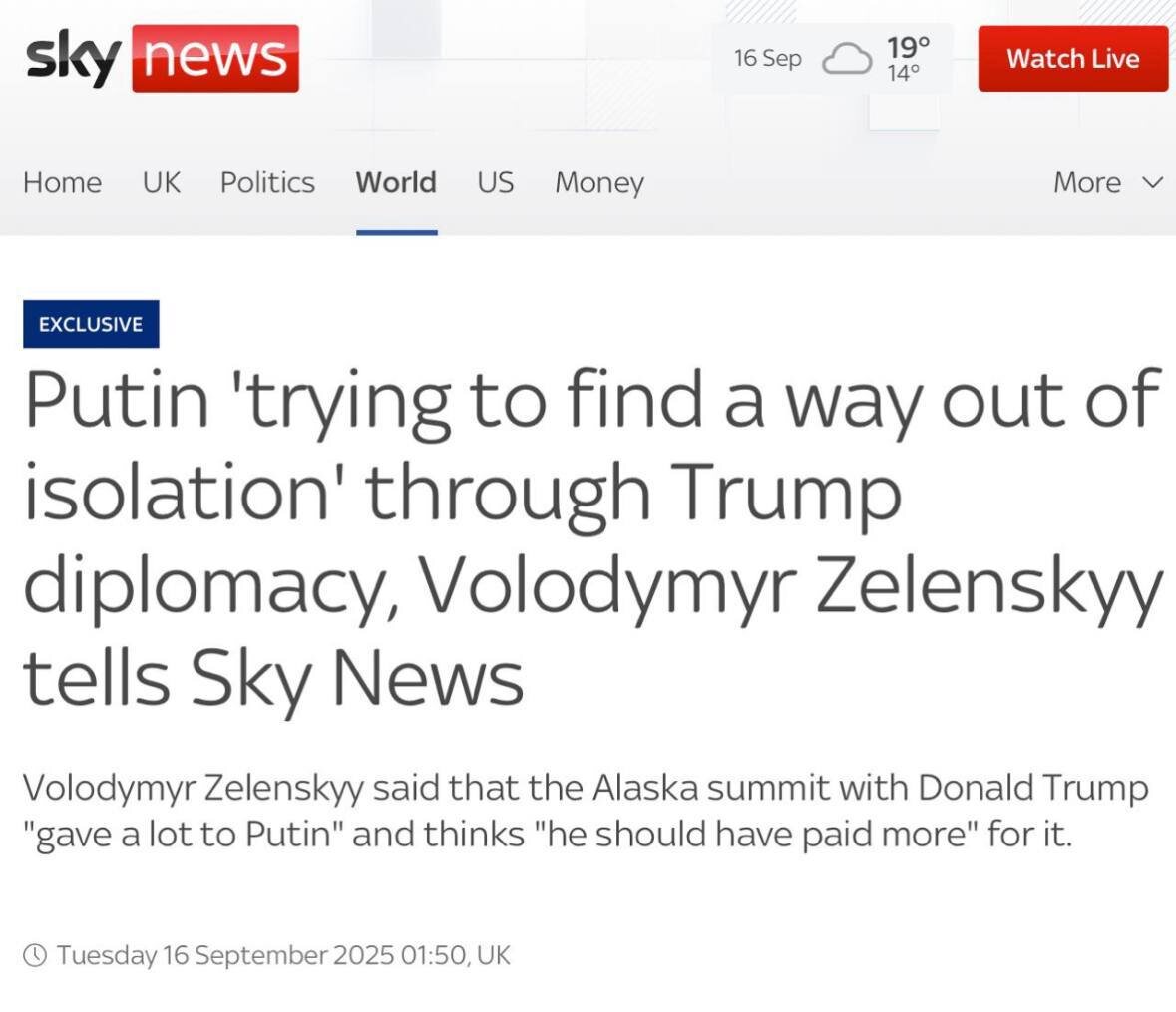1176x1012 pixels.
Task: Click the cloud weather icon
Action: tap(846, 59)
